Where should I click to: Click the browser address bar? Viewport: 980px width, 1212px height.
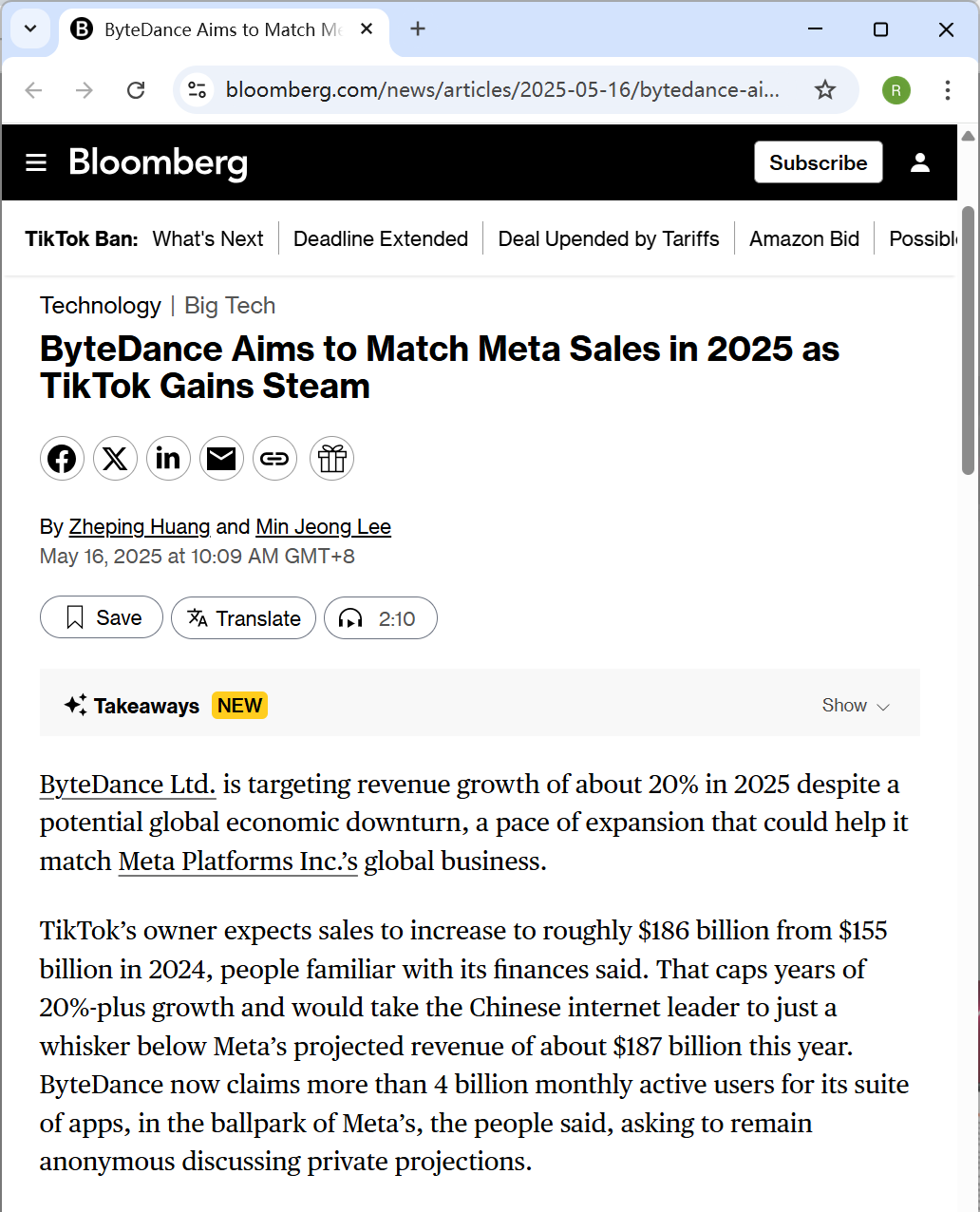(503, 90)
